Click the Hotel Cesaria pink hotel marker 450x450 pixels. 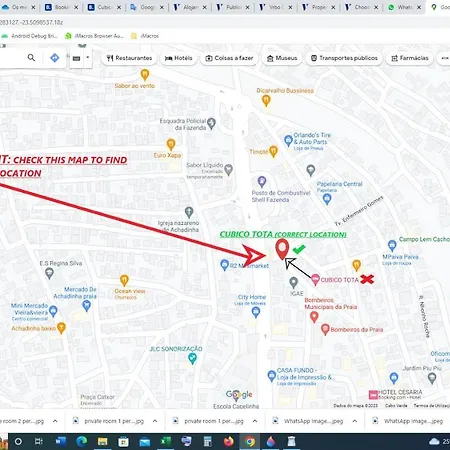373,395
